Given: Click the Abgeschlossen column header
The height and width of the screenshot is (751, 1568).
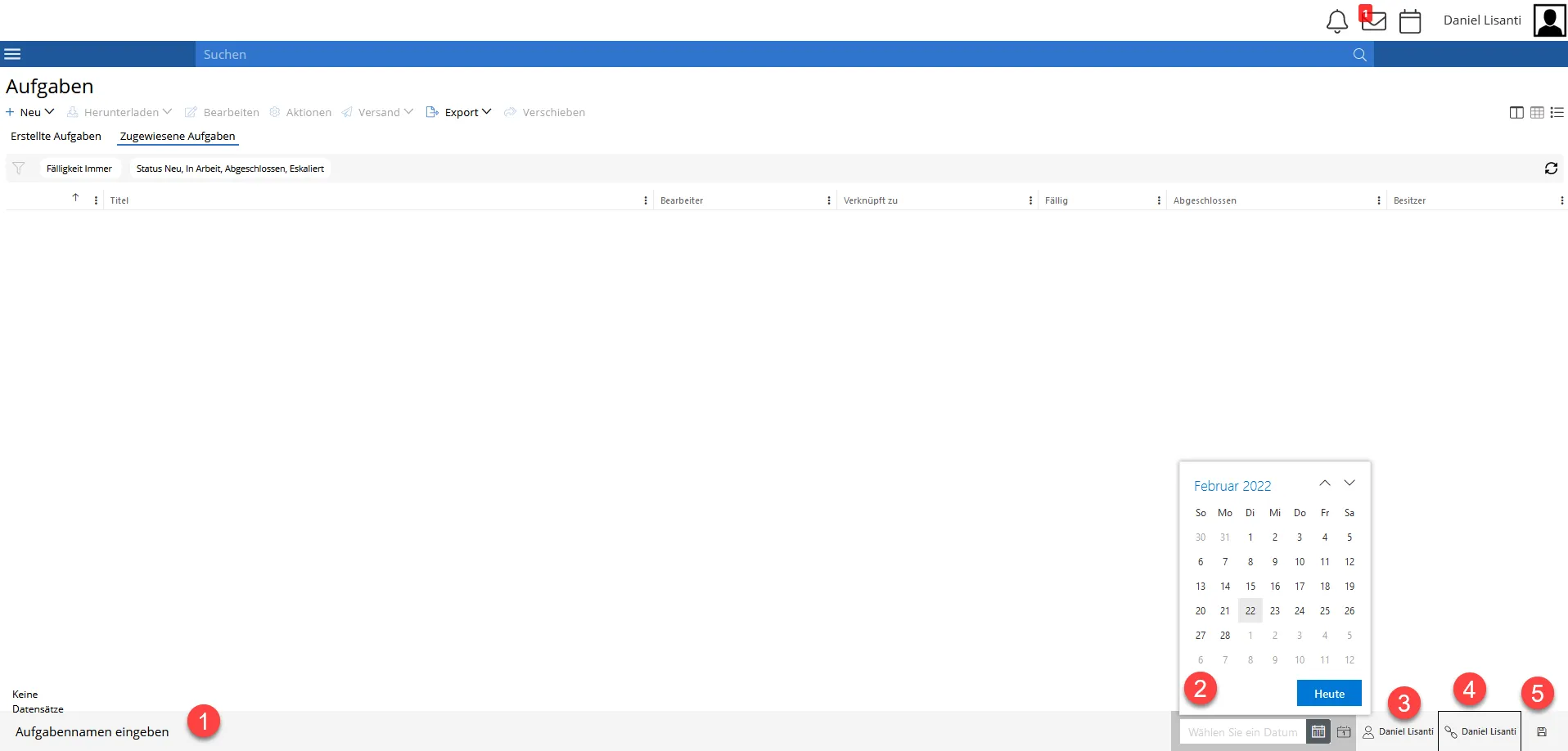Looking at the screenshot, I should pyautogui.click(x=1205, y=200).
